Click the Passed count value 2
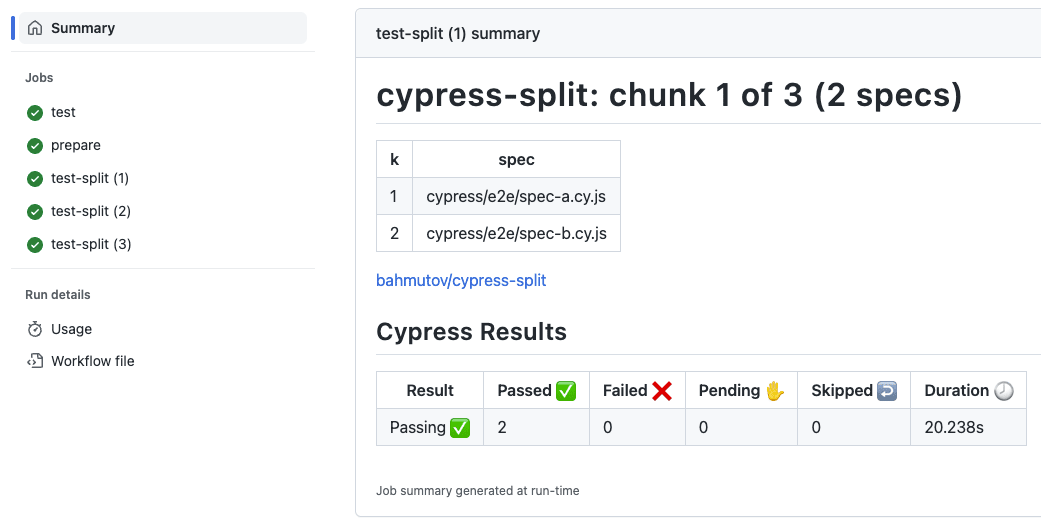This screenshot has height=524, width=1041. coord(502,427)
